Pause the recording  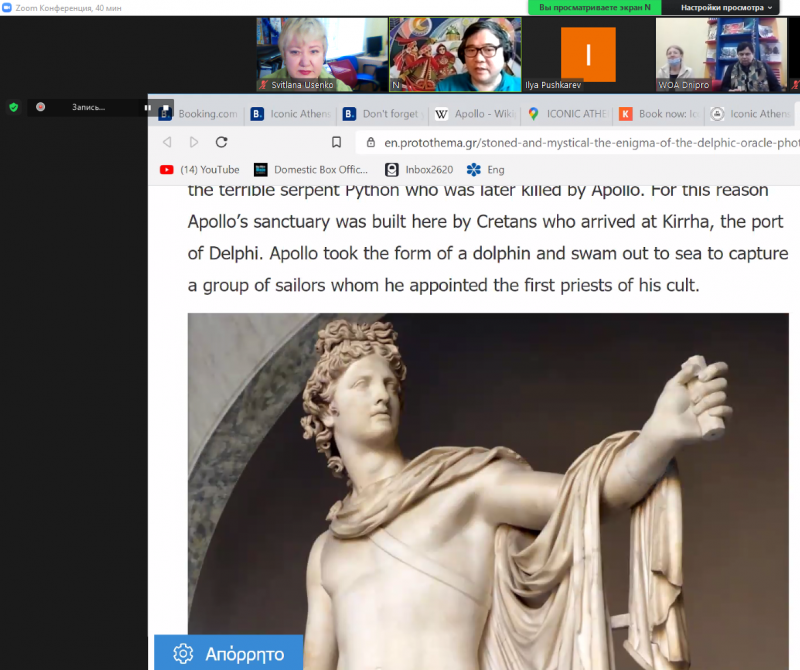coord(147,107)
